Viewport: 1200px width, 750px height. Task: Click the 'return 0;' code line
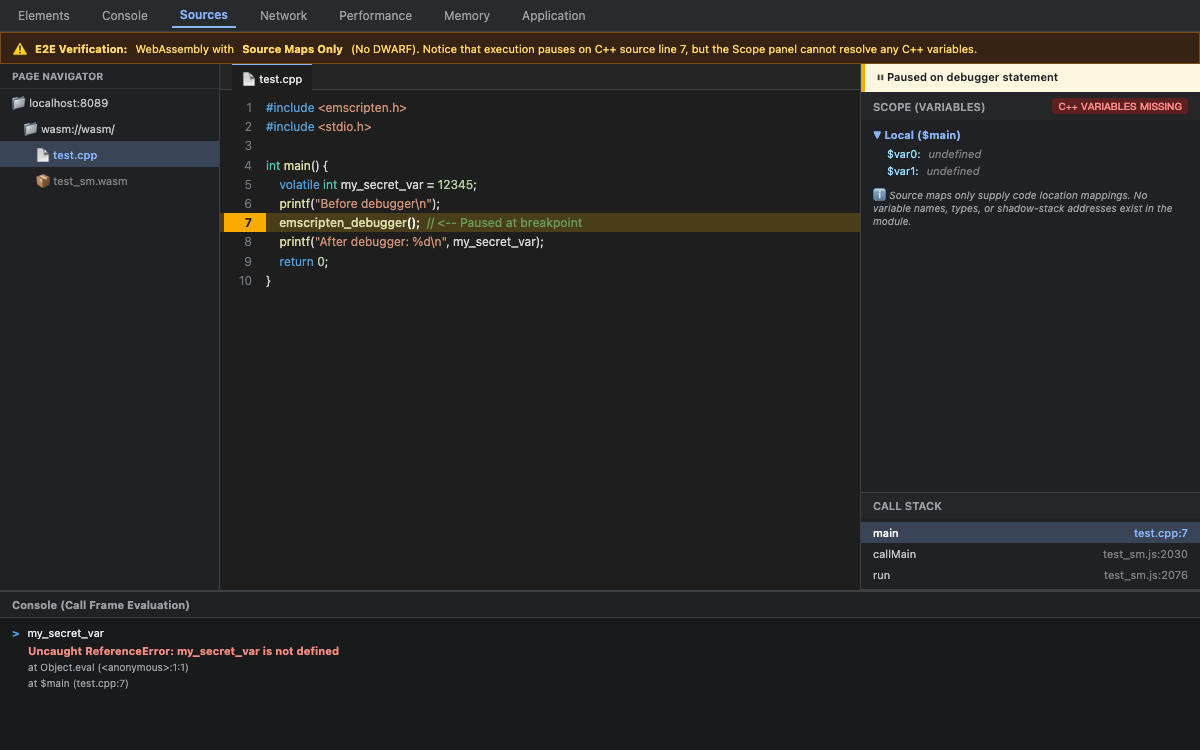coord(304,262)
